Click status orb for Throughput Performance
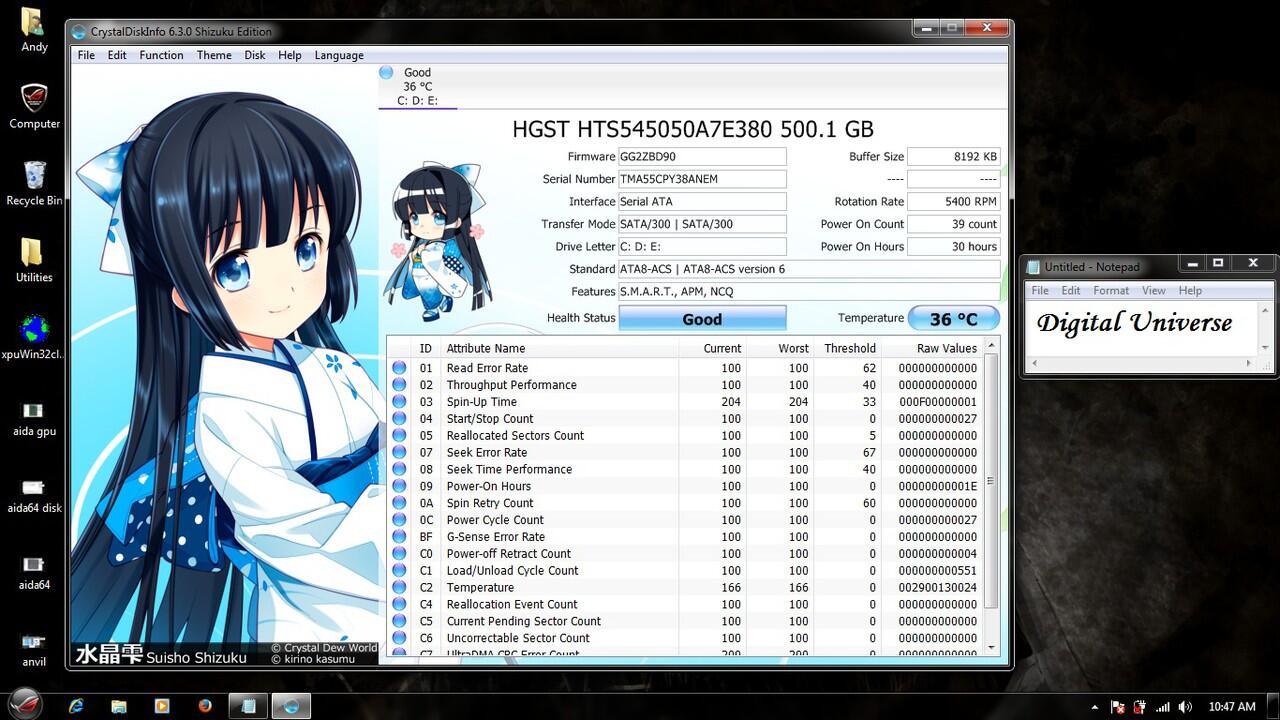The width and height of the screenshot is (1280, 720). pos(399,385)
